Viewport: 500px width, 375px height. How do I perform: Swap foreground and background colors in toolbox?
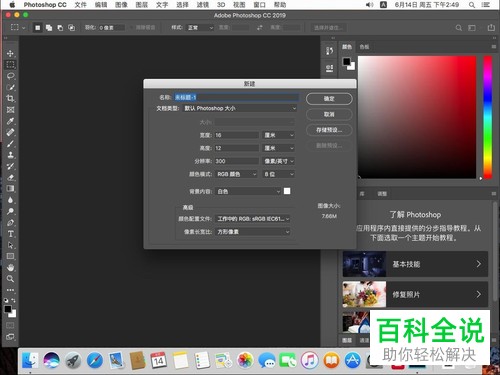pos(14,301)
